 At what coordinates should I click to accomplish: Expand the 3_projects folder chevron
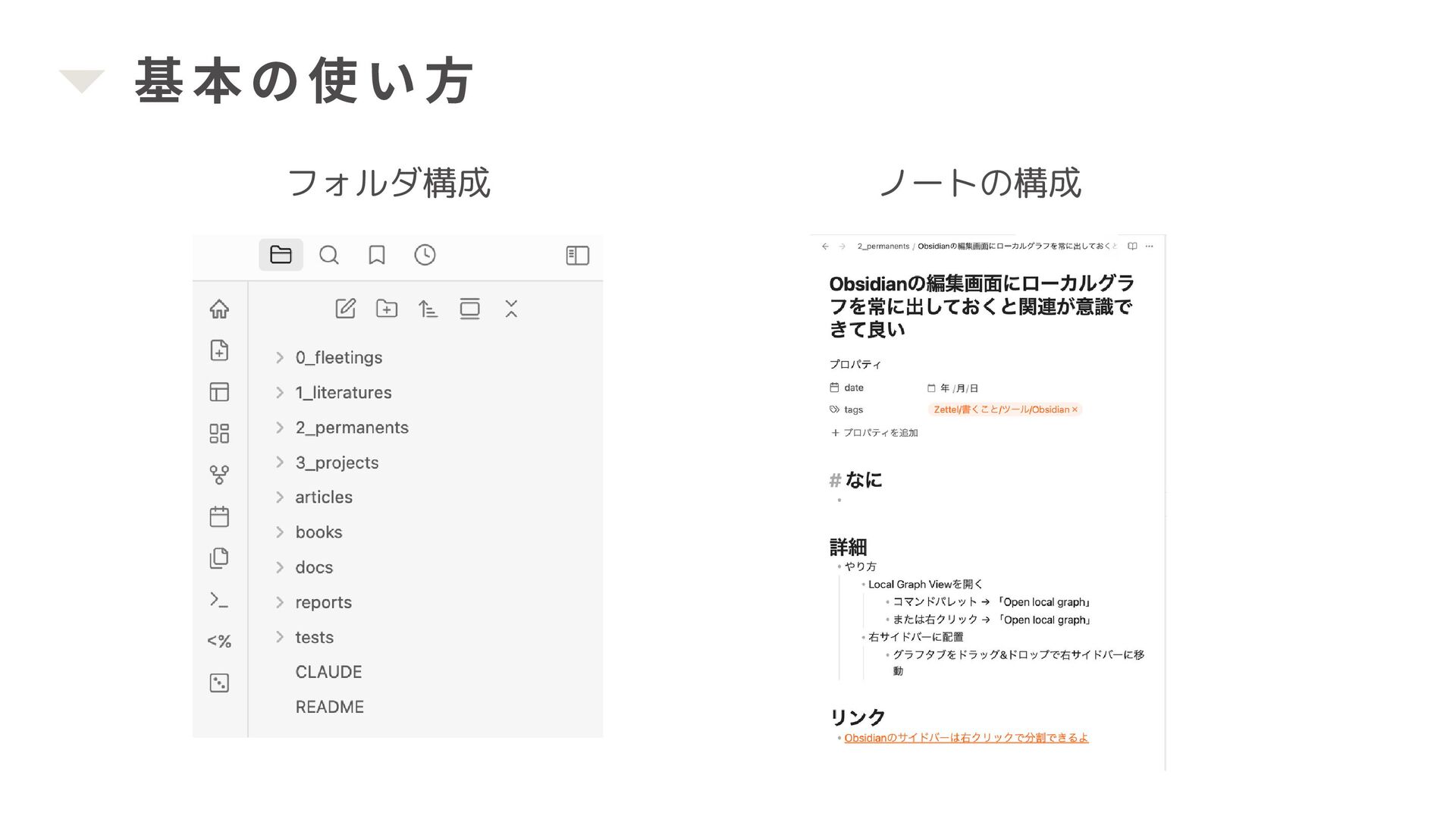pos(280,463)
